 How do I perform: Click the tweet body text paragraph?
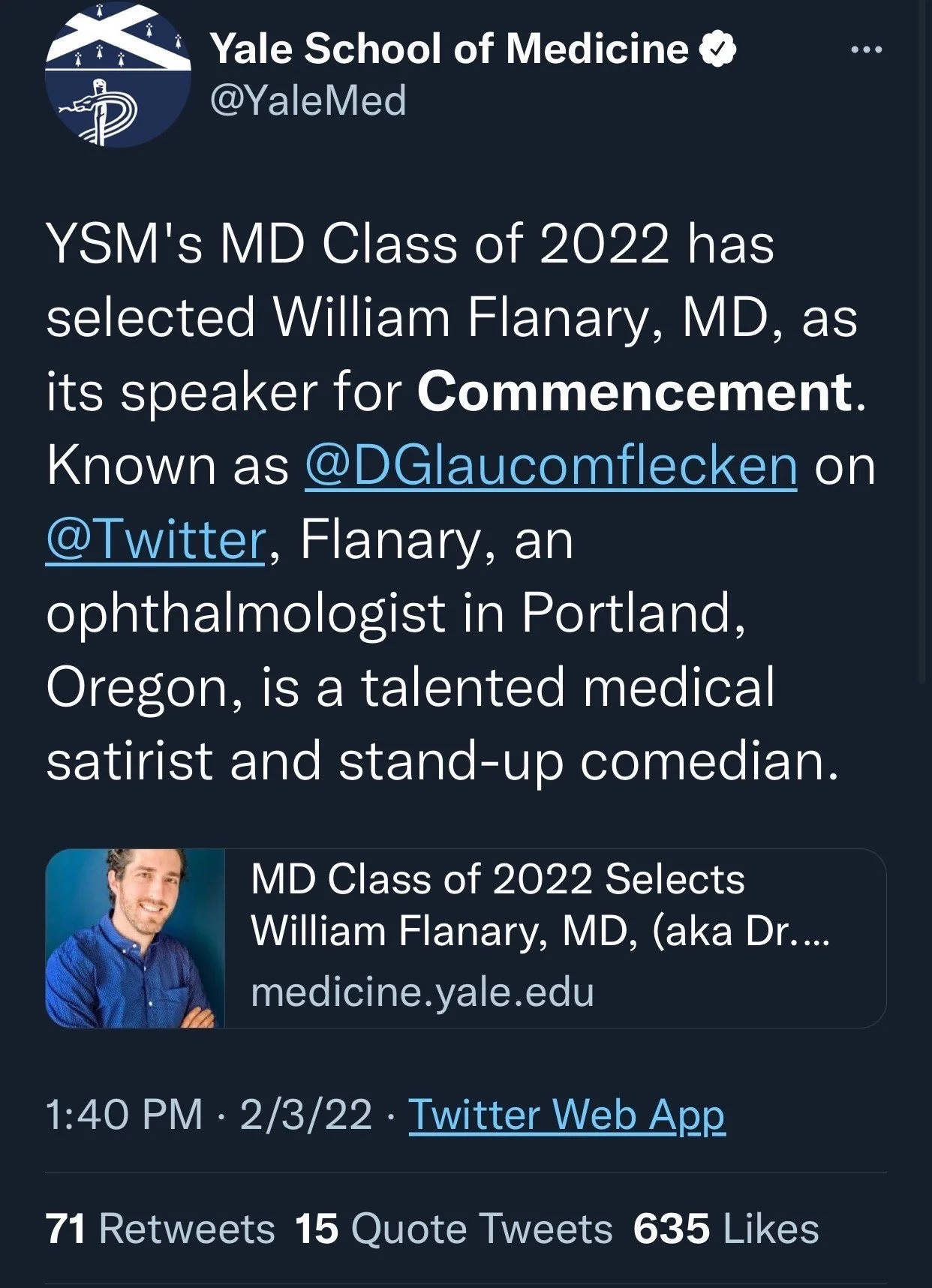pyautogui.click(x=461, y=503)
